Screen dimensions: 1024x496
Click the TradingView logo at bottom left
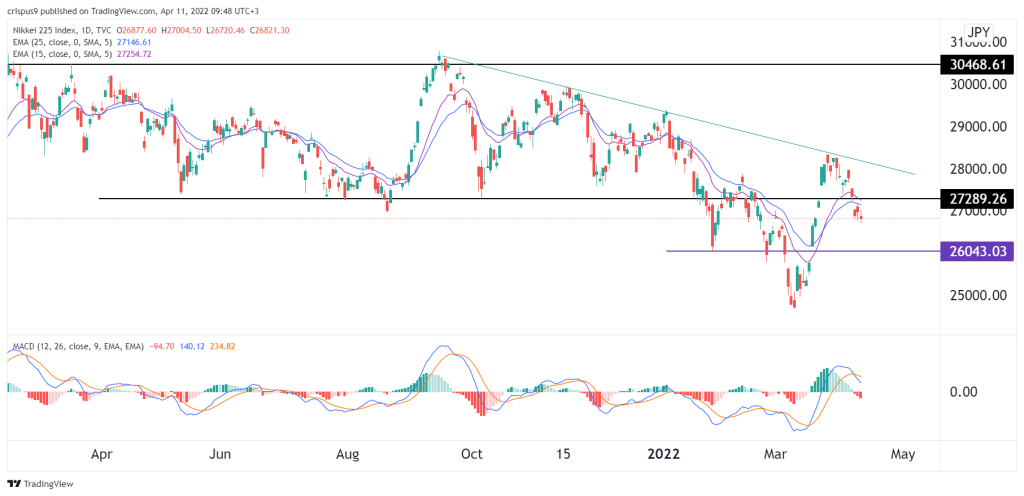coord(40,484)
